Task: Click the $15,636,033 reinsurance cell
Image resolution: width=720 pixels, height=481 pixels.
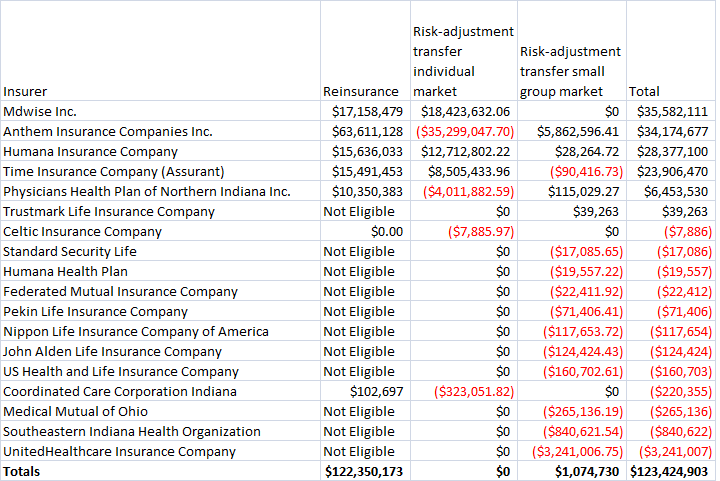Action: 365,151
